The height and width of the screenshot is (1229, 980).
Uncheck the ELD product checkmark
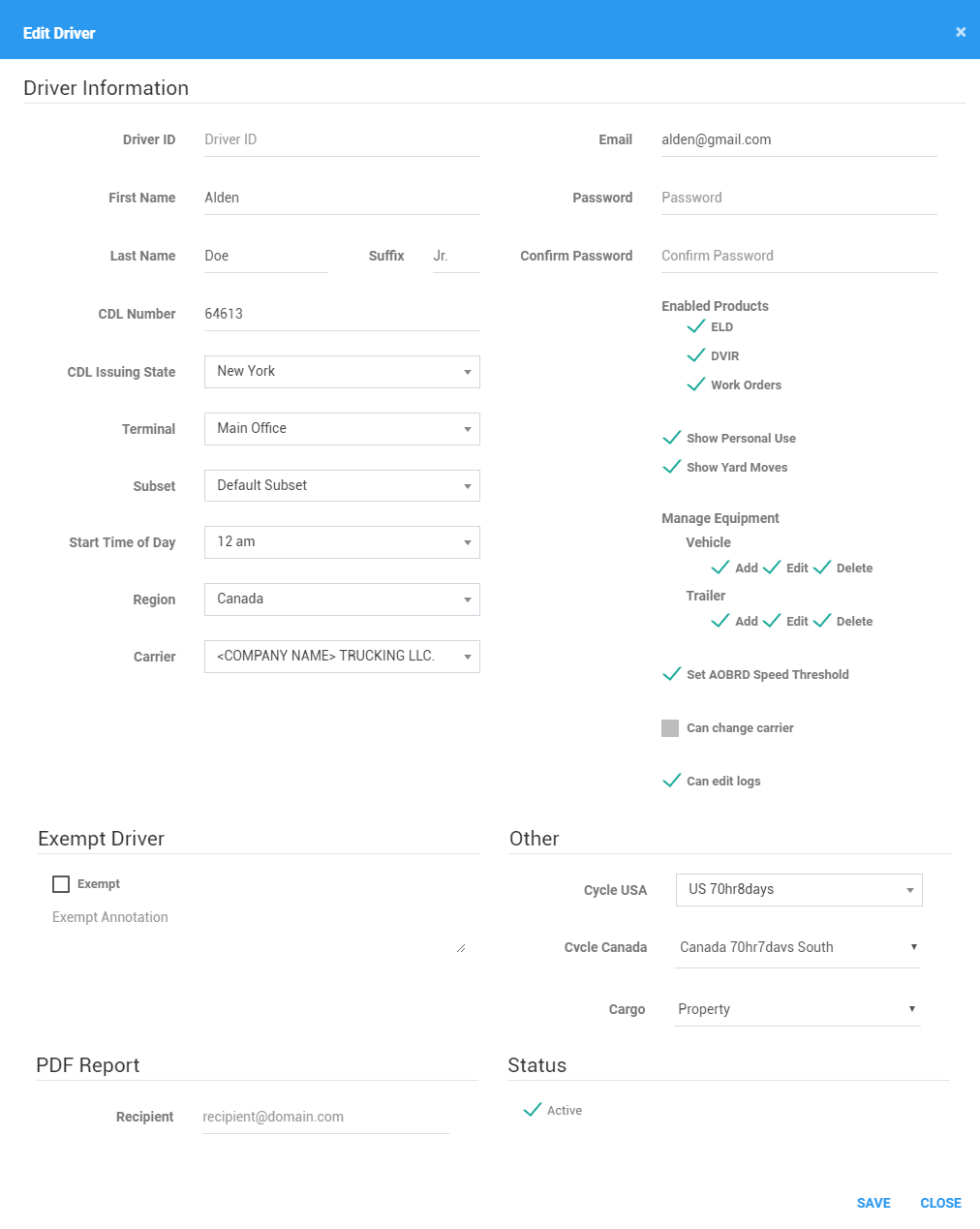[x=695, y=326]
